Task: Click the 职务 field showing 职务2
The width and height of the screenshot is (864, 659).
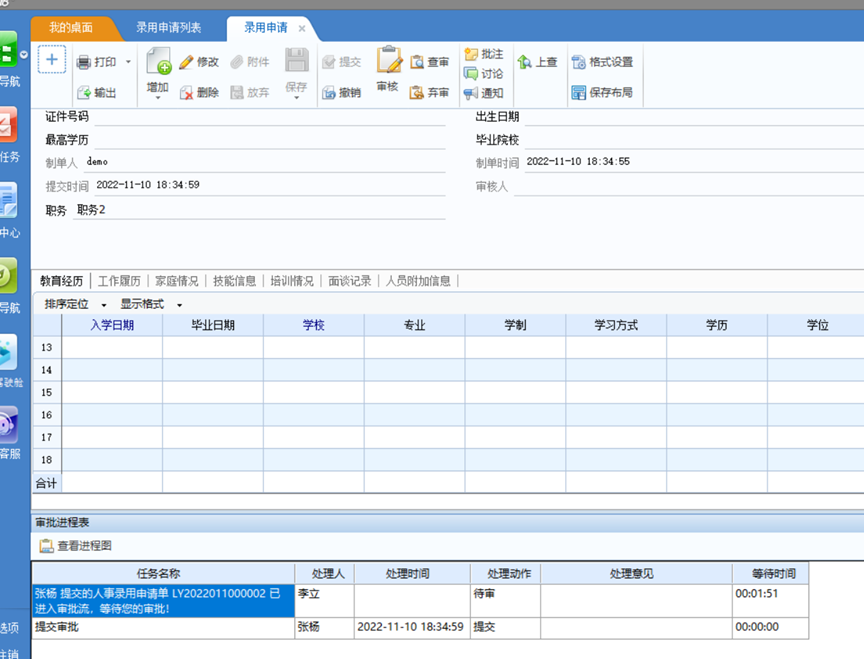Action: [x=259, y=210]
